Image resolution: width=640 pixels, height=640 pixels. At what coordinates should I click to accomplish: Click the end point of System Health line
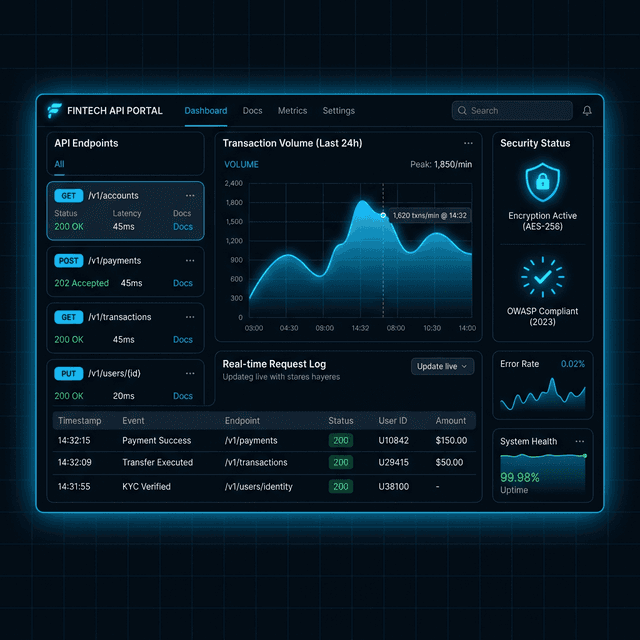point(585,456)
